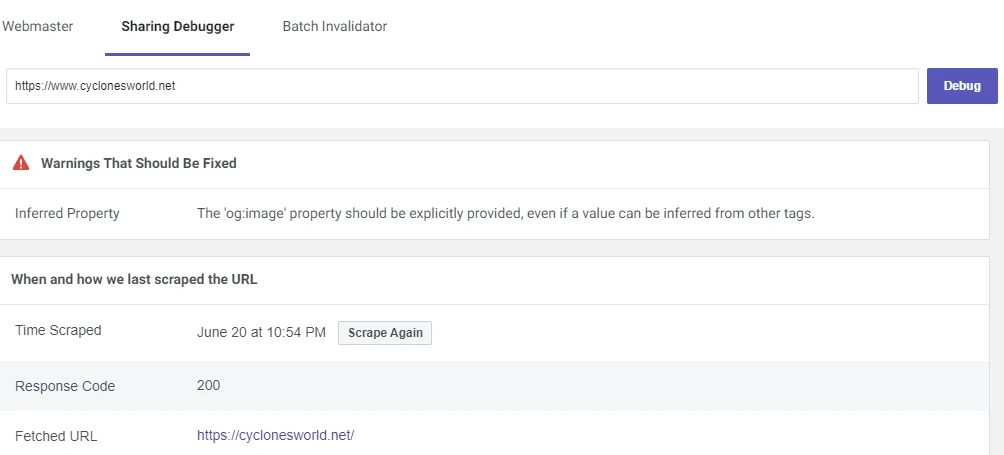The width and height of the screenshot is (1004, 455).
Task: Click the purple underline beneath Sharing Debugger
Action: click(177, 54)
